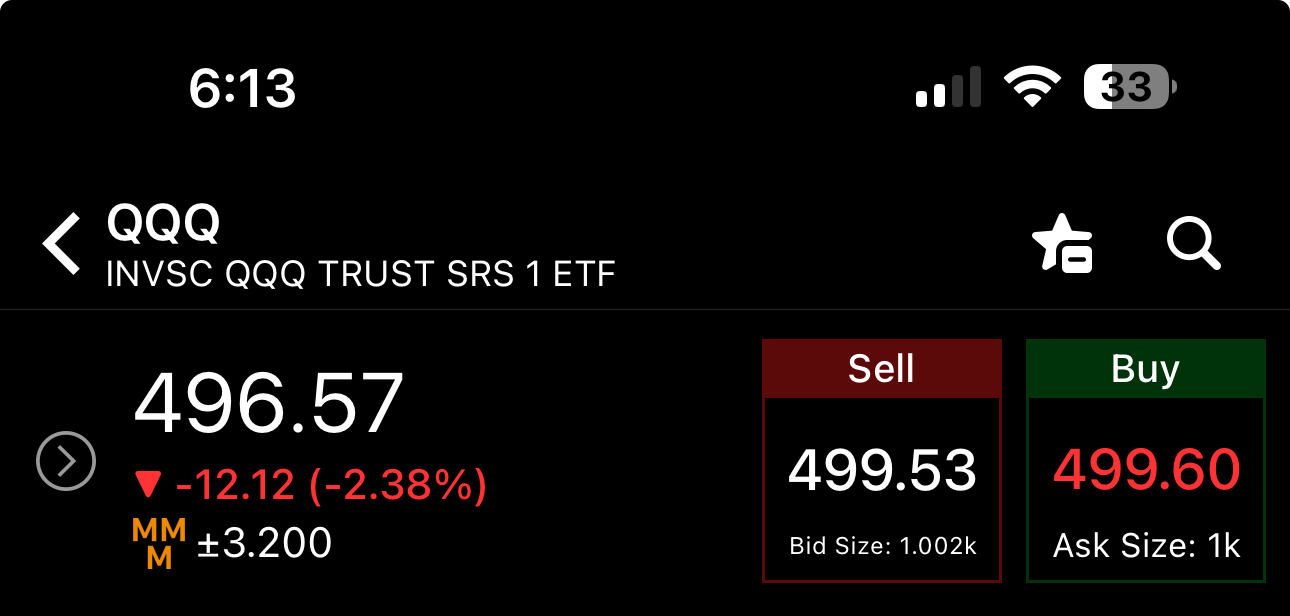This screenshot has height=616, width=1290.
Task: Tap the red down triangle indicator
Action: pyautogui.click(x=148, y=487)
